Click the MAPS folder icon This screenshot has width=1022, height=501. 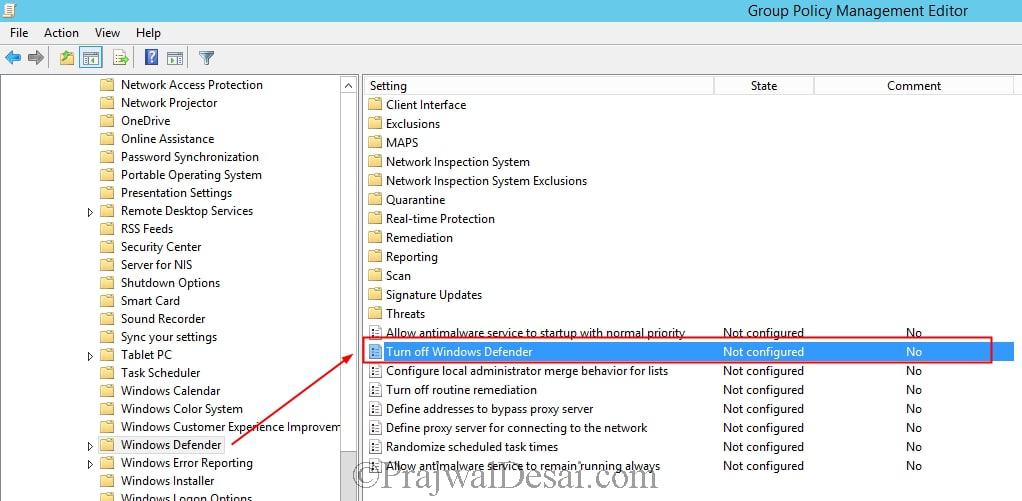[375, 143]
